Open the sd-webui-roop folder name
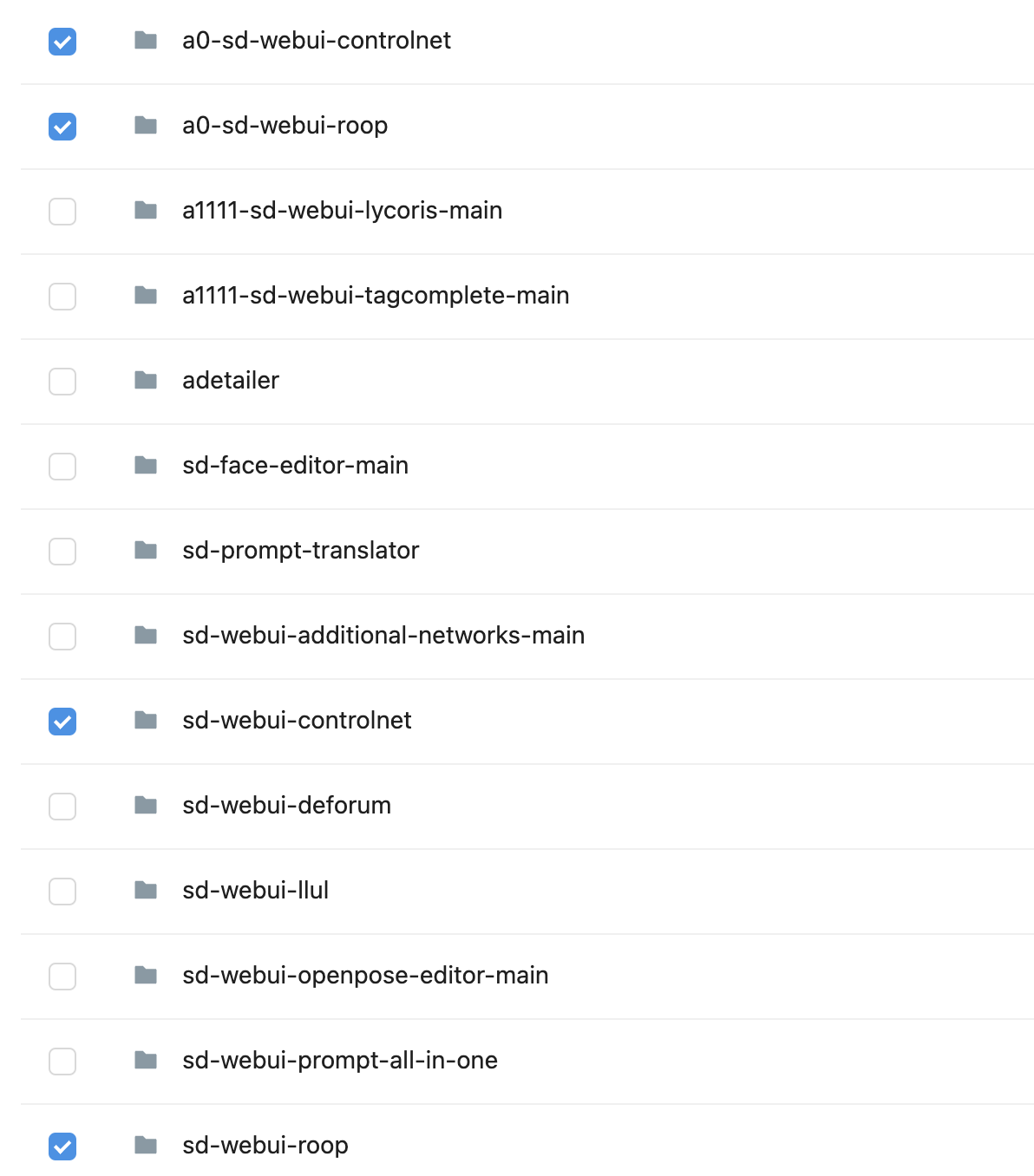Screen dimensions: 1034x1176 (x=265, y=1145)
